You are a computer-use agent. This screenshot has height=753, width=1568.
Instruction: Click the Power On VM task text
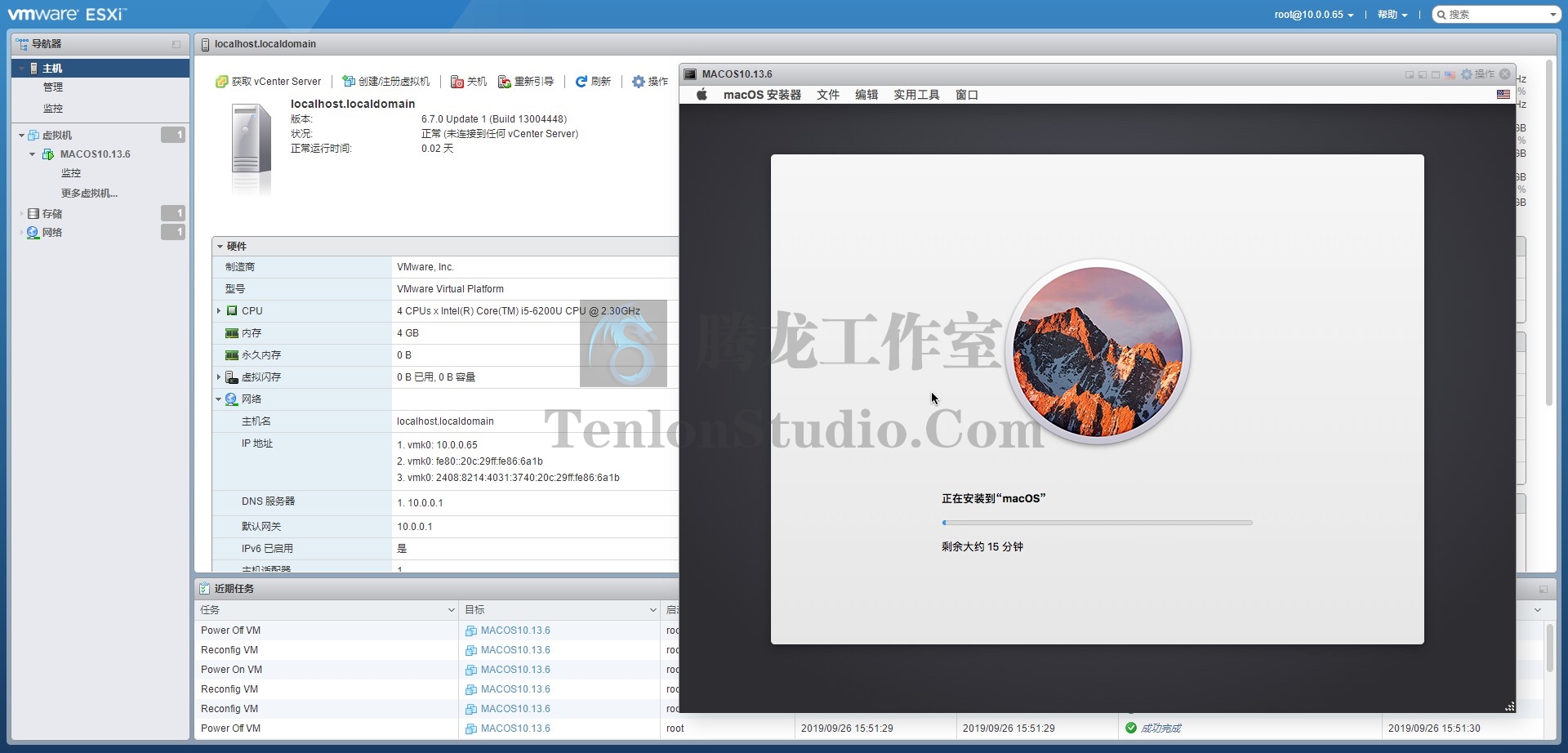point(232,670)
